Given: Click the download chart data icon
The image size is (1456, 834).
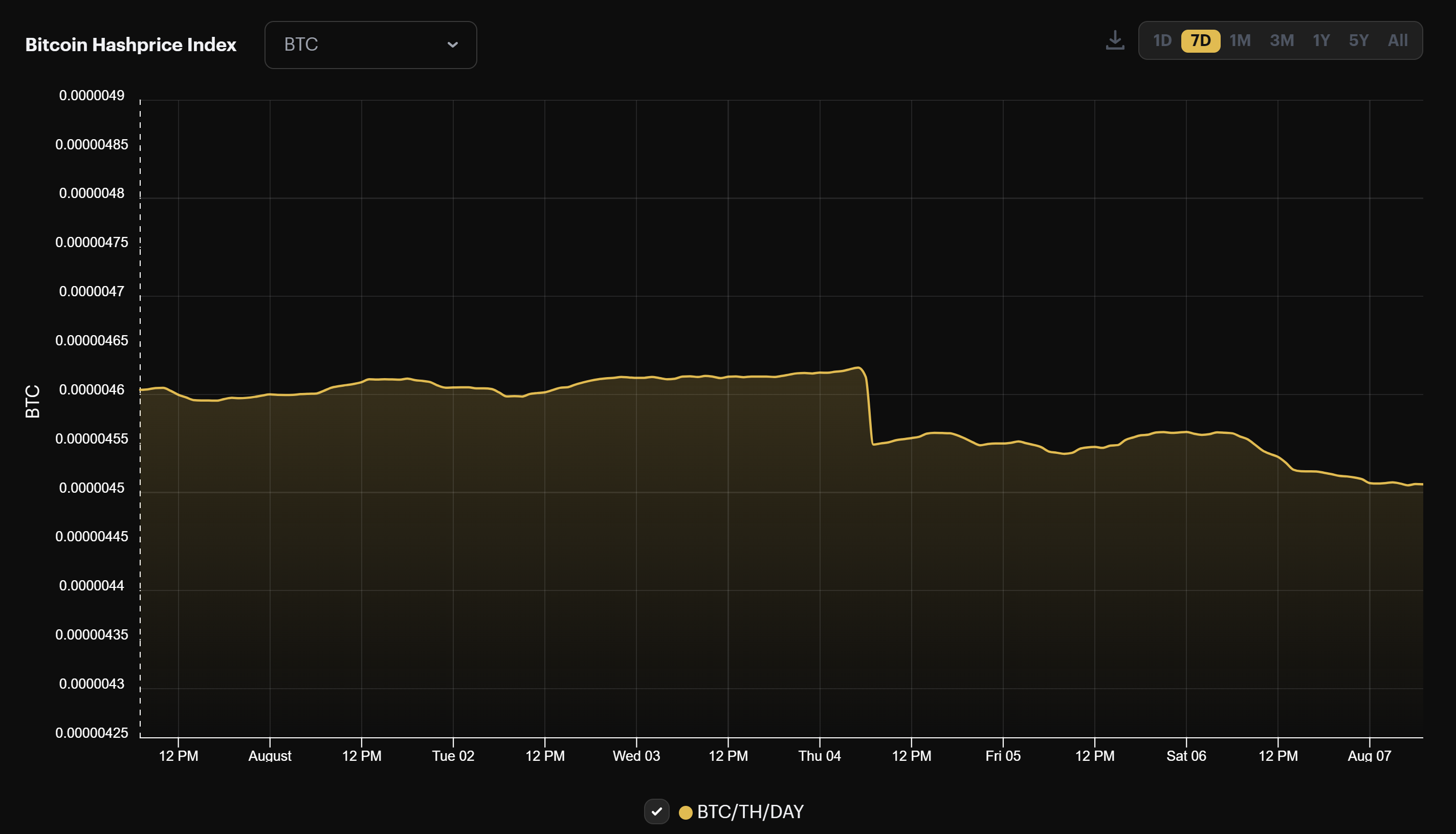Looking at the screenshot, I should pyautogui.click(x=1114, y=39).
